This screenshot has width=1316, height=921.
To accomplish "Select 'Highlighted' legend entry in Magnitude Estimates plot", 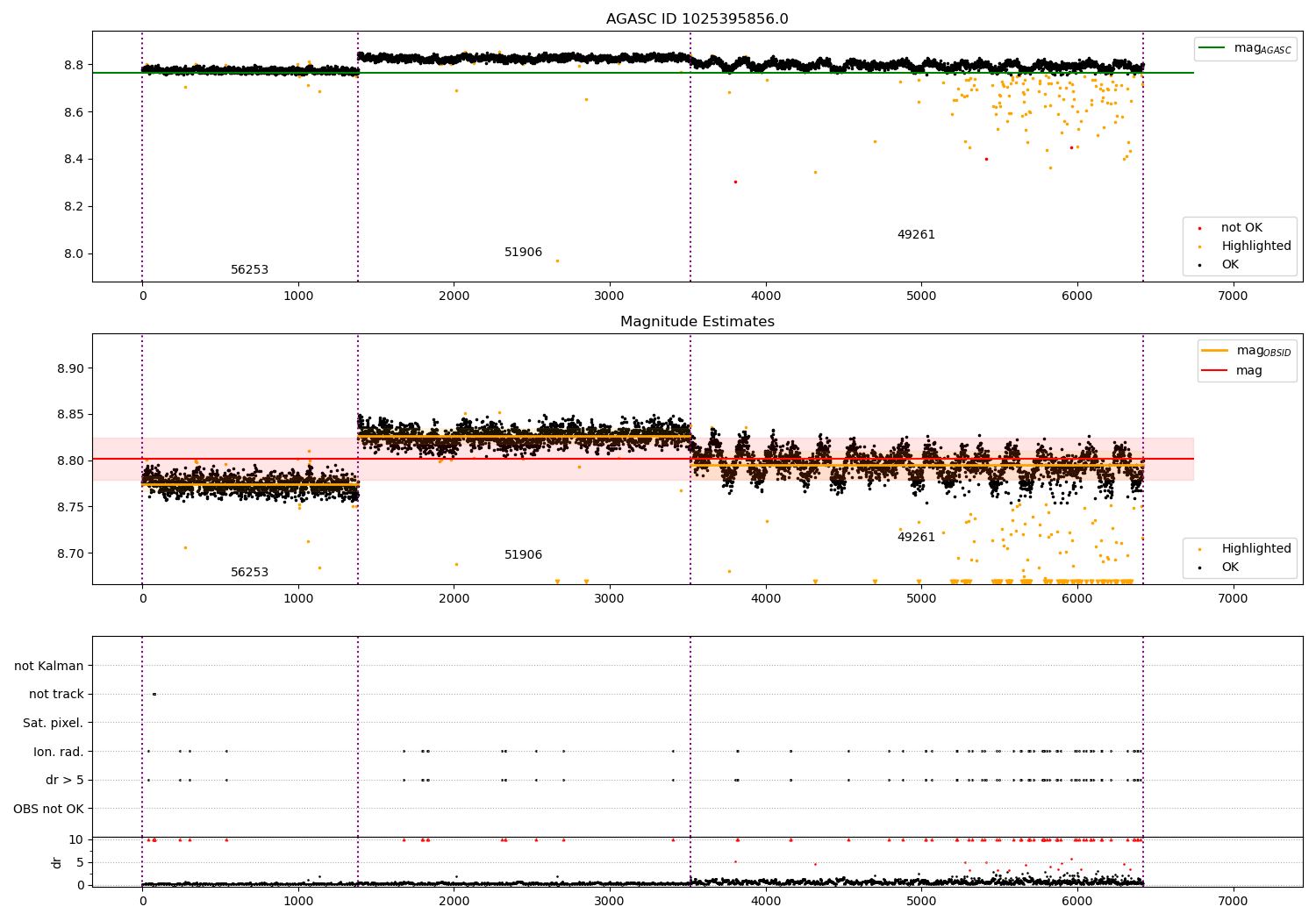I will pyautogui.click(x=1255, y=549).
